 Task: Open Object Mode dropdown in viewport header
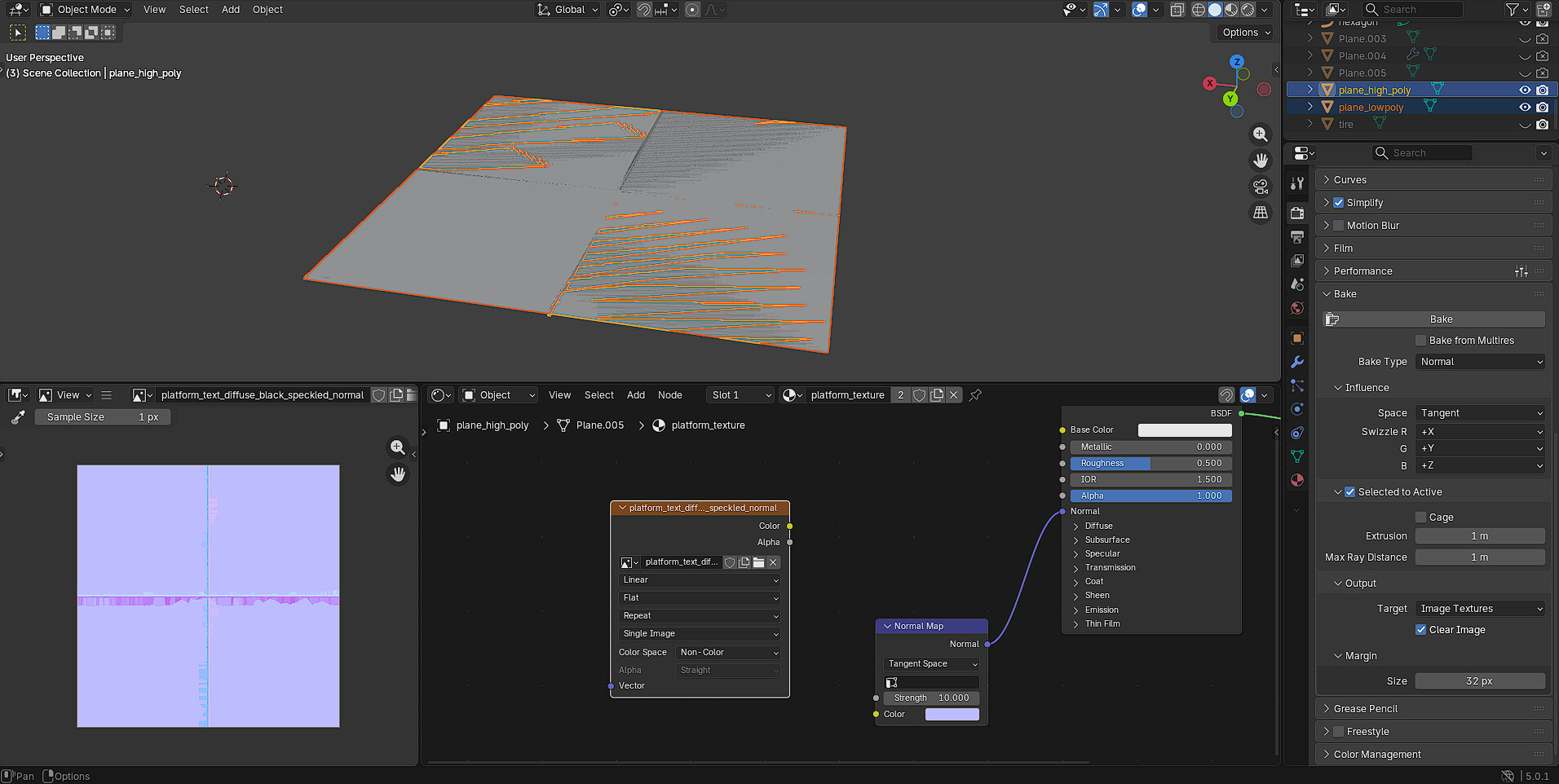[x=86, y=10]
